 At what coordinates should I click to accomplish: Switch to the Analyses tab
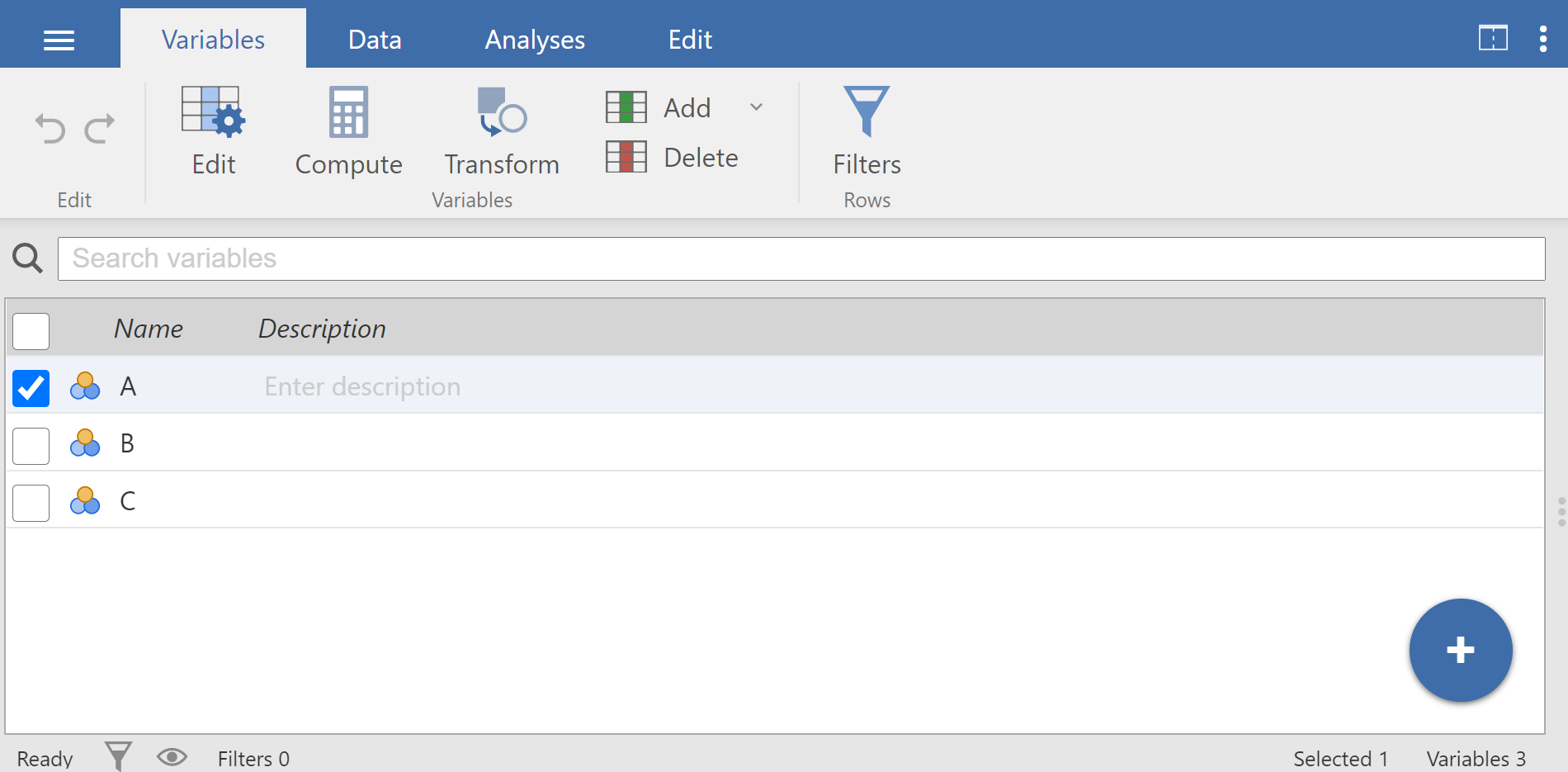tap(535, 40)
